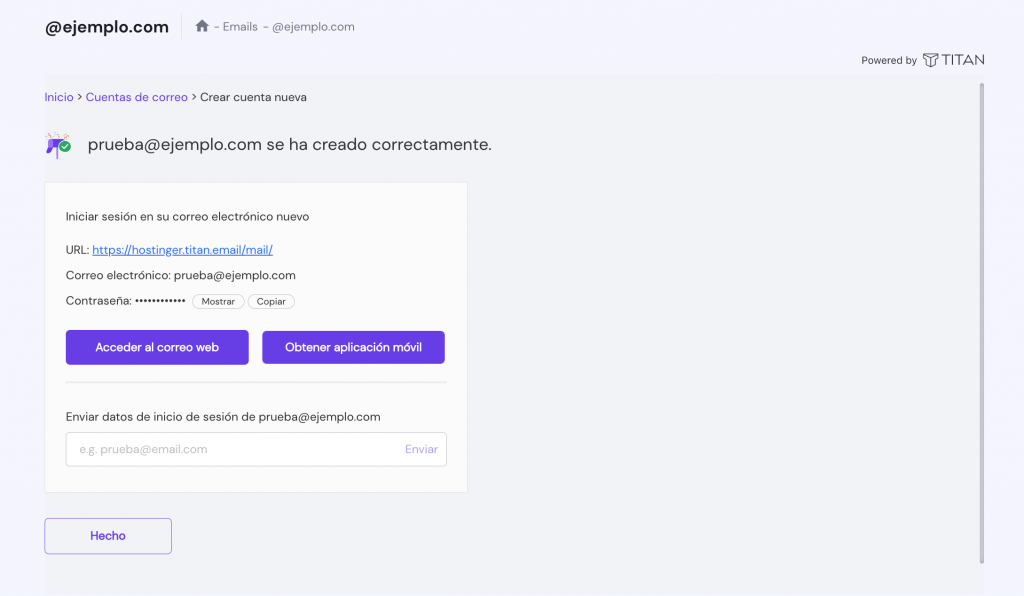Click the celebration icon beside the success message

point(56,144)
